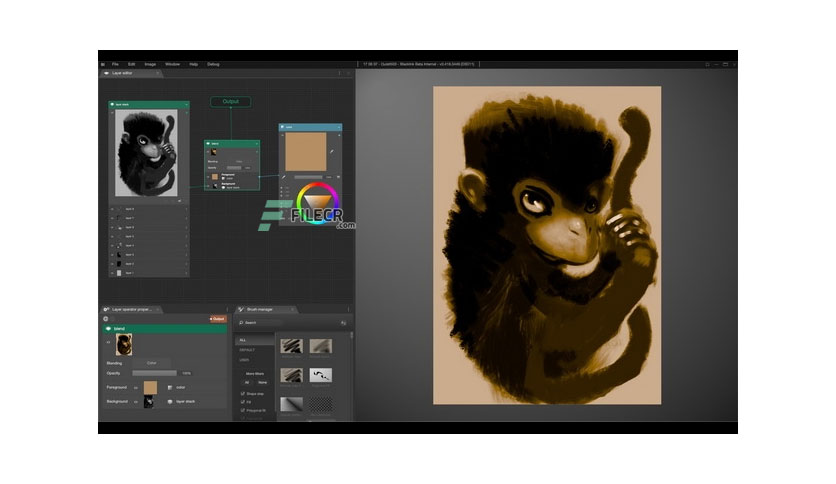This screenshot has height=484, width=836.
Task: Click the orange Output button
Action: tap(218, 319)
